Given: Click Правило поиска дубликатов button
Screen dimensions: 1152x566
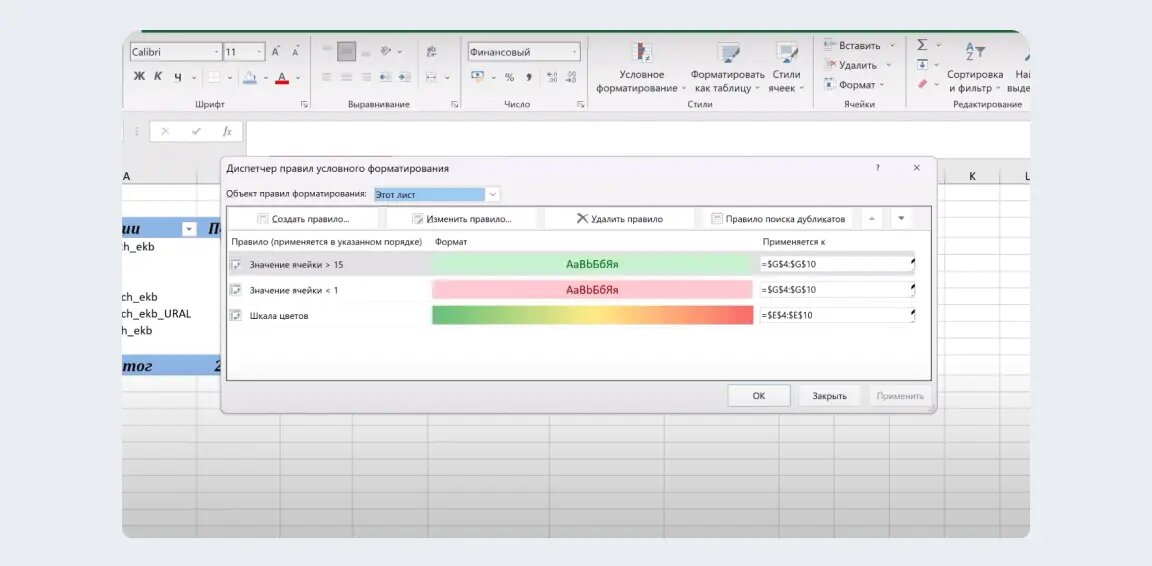Looking at the screenshot, I should coord(778,218).
